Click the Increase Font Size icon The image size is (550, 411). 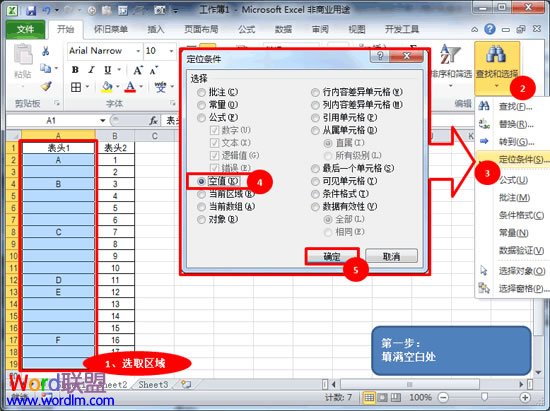[x=138, y=70]
